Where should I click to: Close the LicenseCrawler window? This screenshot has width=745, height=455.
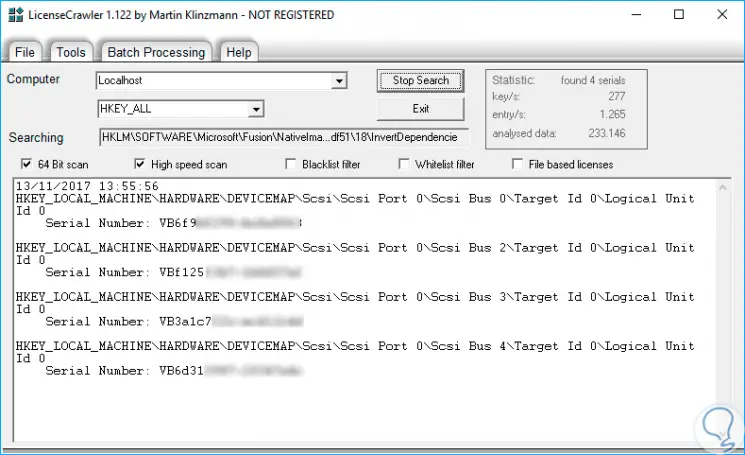[724, 15]
